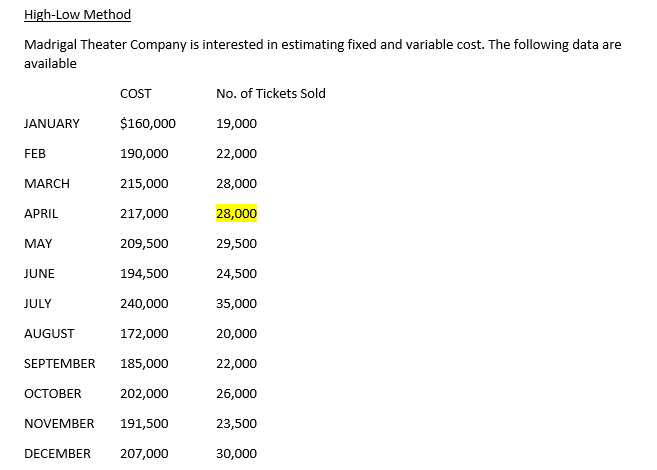
Task: Click November's 23,500 tickets value
Action: click(236, 424)
